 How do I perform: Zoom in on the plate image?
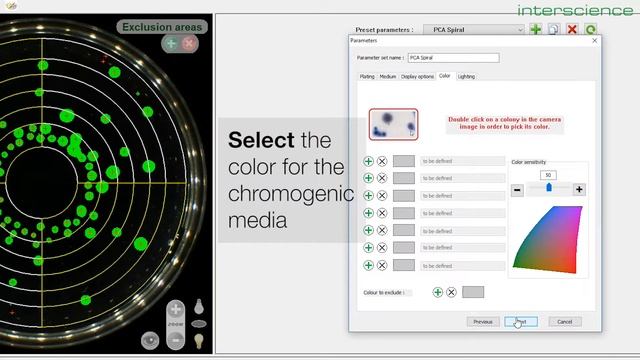[x=176, y=309]
